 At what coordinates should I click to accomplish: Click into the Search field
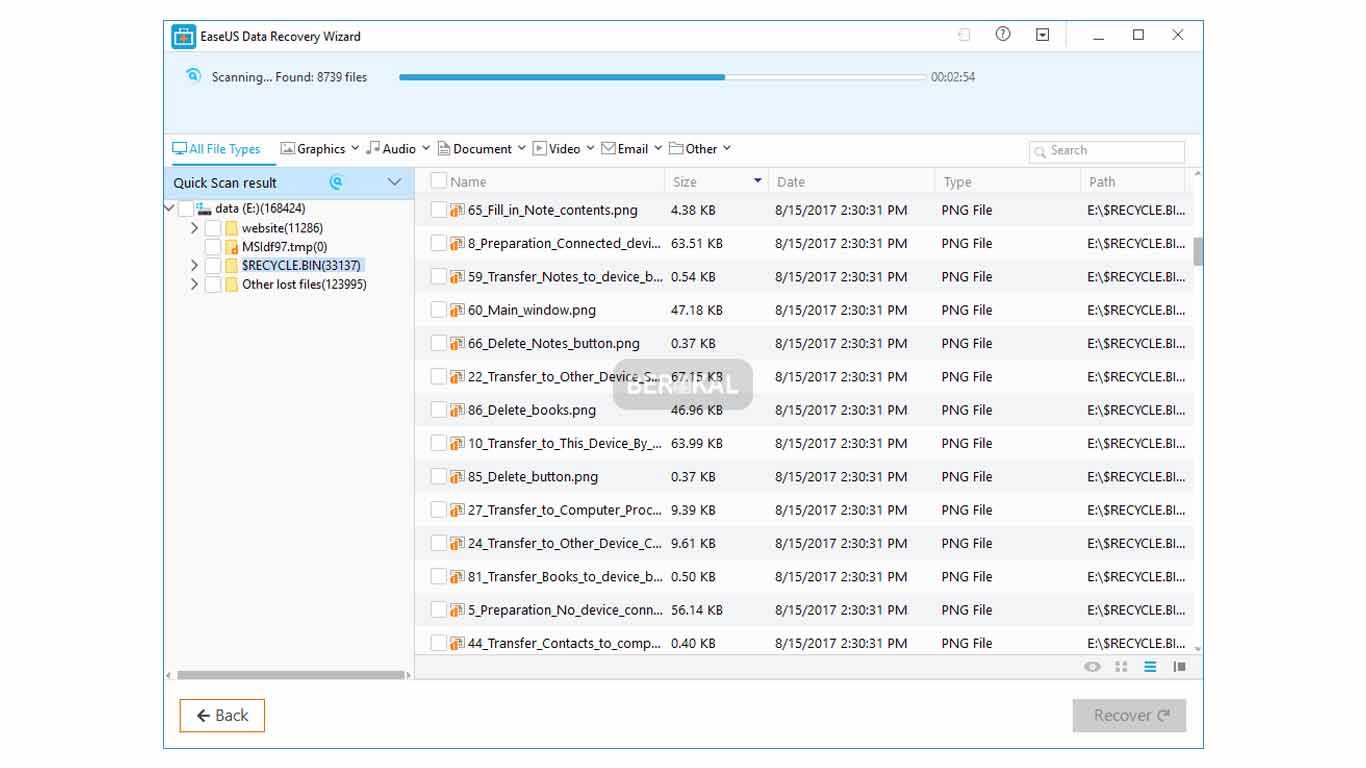(1107, 151)
